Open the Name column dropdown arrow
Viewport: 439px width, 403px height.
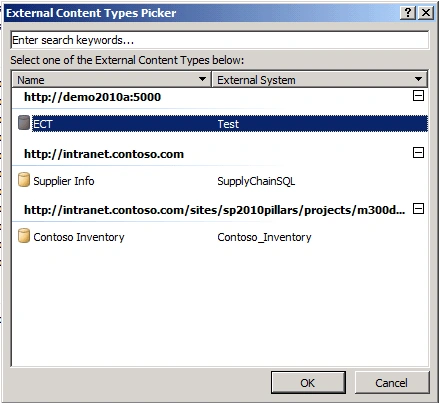click(202, 79)
